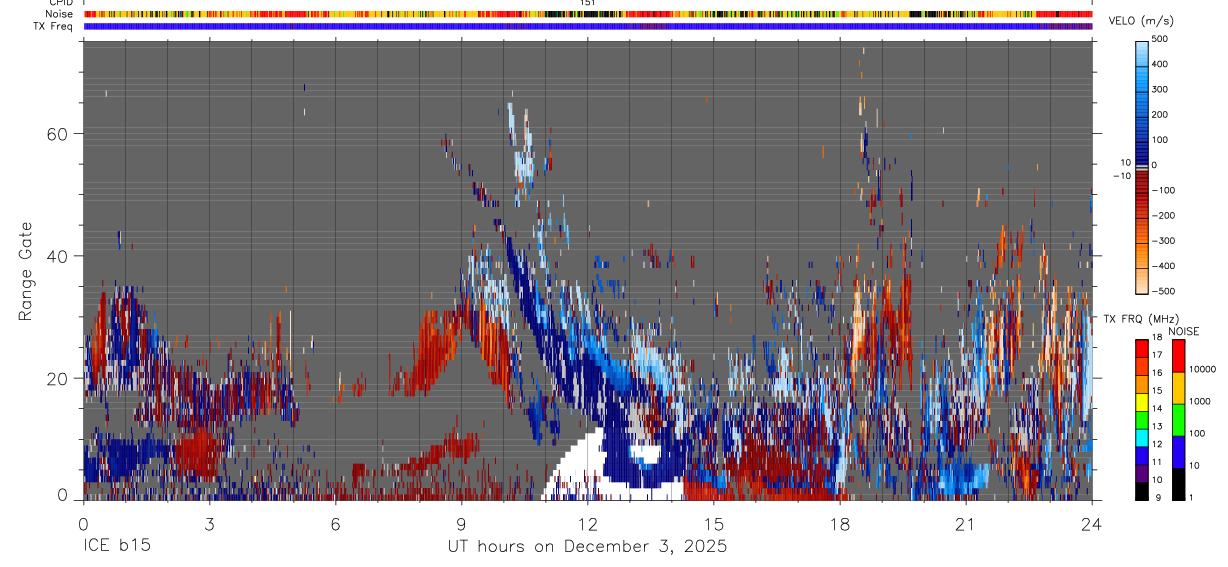Click hour tick label '12' on the time axis
This screenshot has width=1228, height=567.
pyautogui.click(x=587, y=524)
